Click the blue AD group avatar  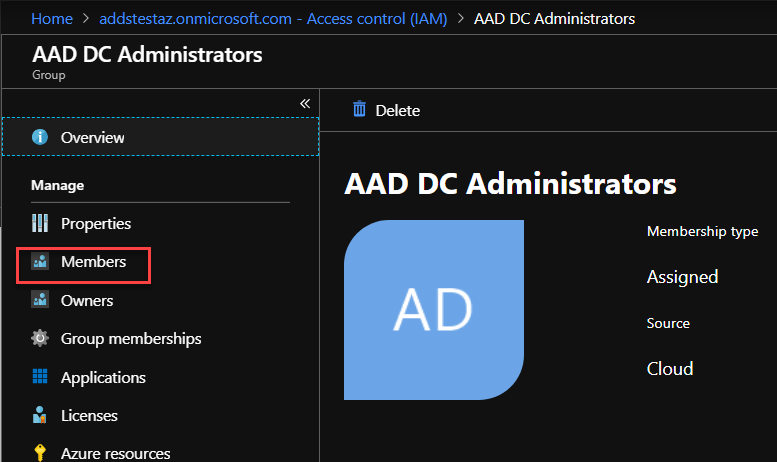(x=434, y=310)
